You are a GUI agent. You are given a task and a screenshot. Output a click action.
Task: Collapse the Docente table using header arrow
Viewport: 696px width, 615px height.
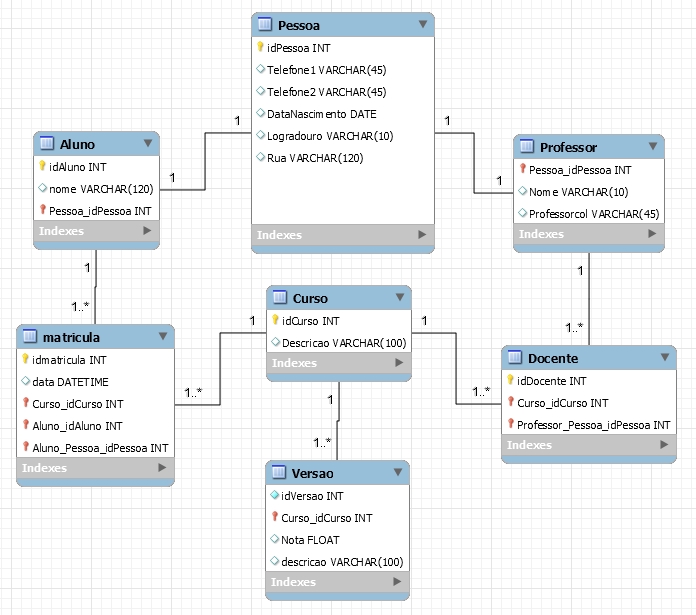[x=664, y=358]
